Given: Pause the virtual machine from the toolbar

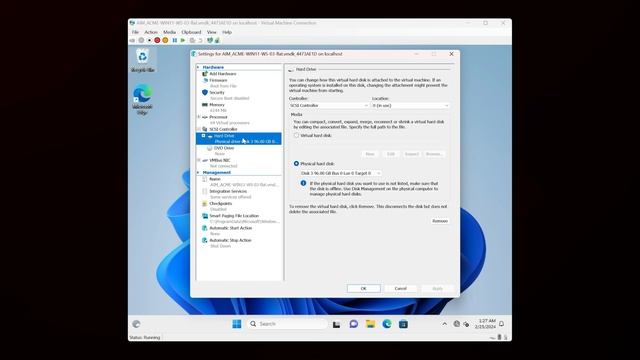Looking at the screenshot, I should click(x=175, y=40).
